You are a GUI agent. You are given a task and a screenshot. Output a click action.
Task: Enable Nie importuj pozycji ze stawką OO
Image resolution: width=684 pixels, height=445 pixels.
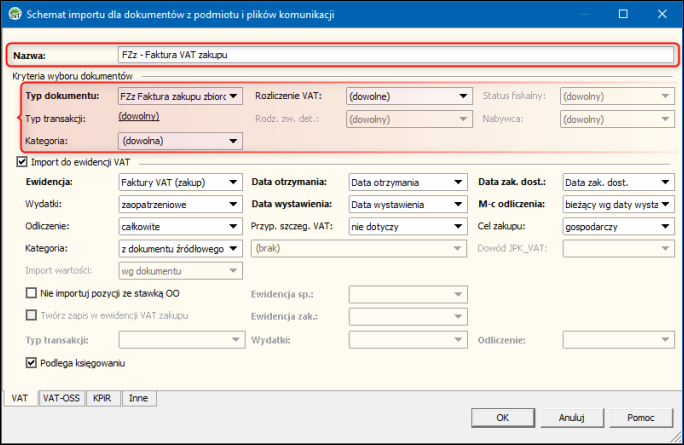32,292
